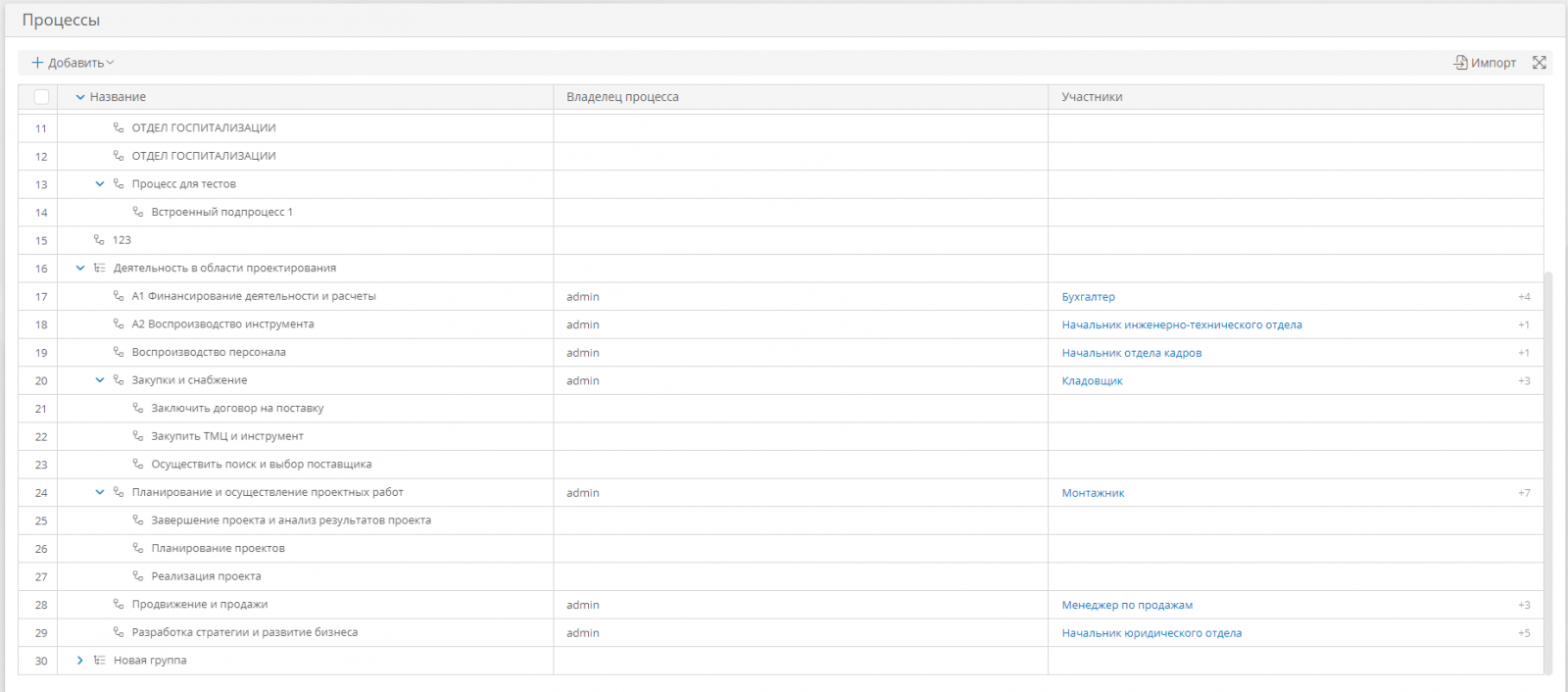Open the Кладовщик participant link
Image resolution: width=1568 pixels, height=692 pixels.
pos(1092,381)
